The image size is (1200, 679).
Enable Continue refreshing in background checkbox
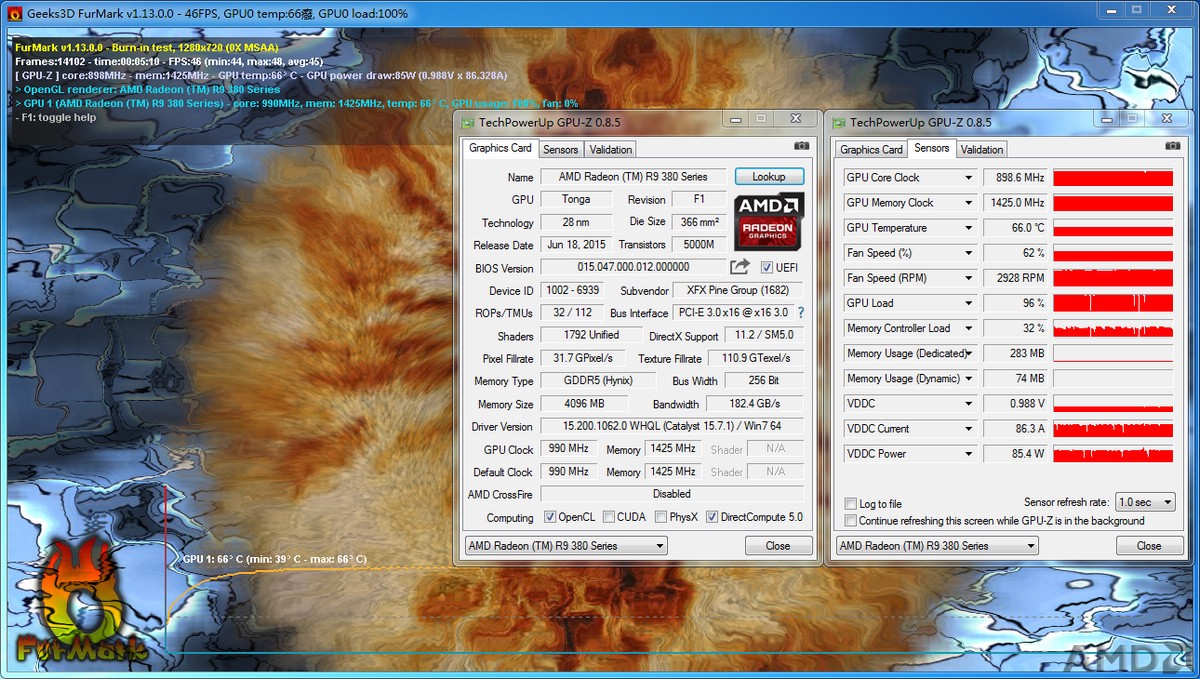(851, 521)
